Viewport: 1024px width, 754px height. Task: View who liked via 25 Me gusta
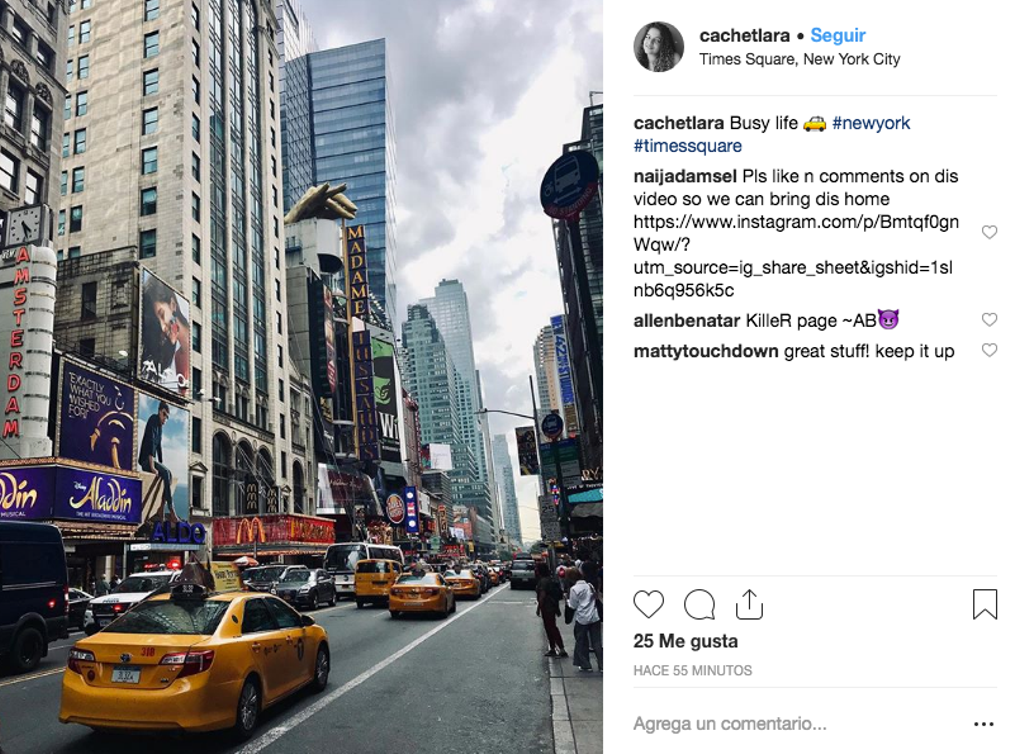pos(686,641)
